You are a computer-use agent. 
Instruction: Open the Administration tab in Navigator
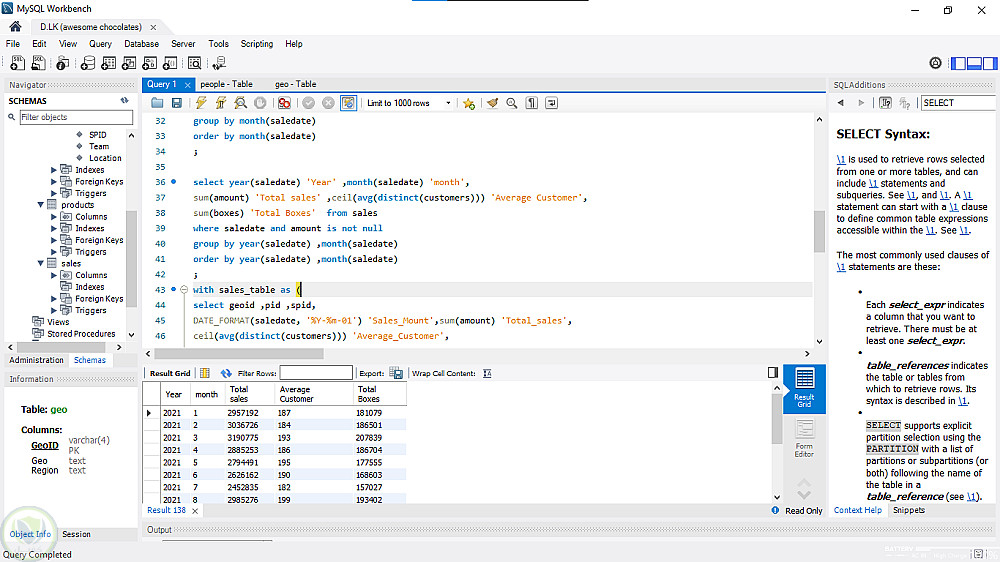36,360
